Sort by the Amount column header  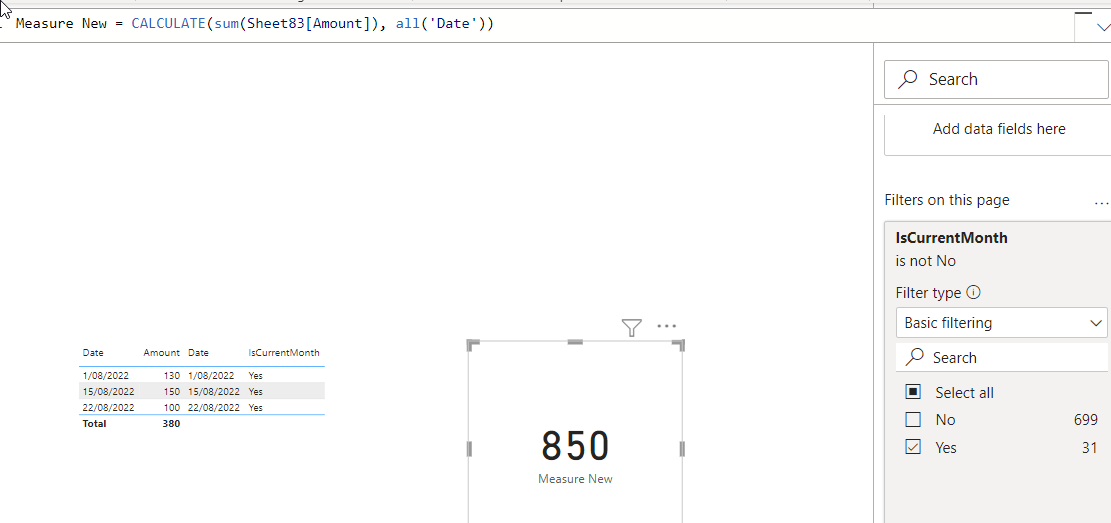coord(161,352)
